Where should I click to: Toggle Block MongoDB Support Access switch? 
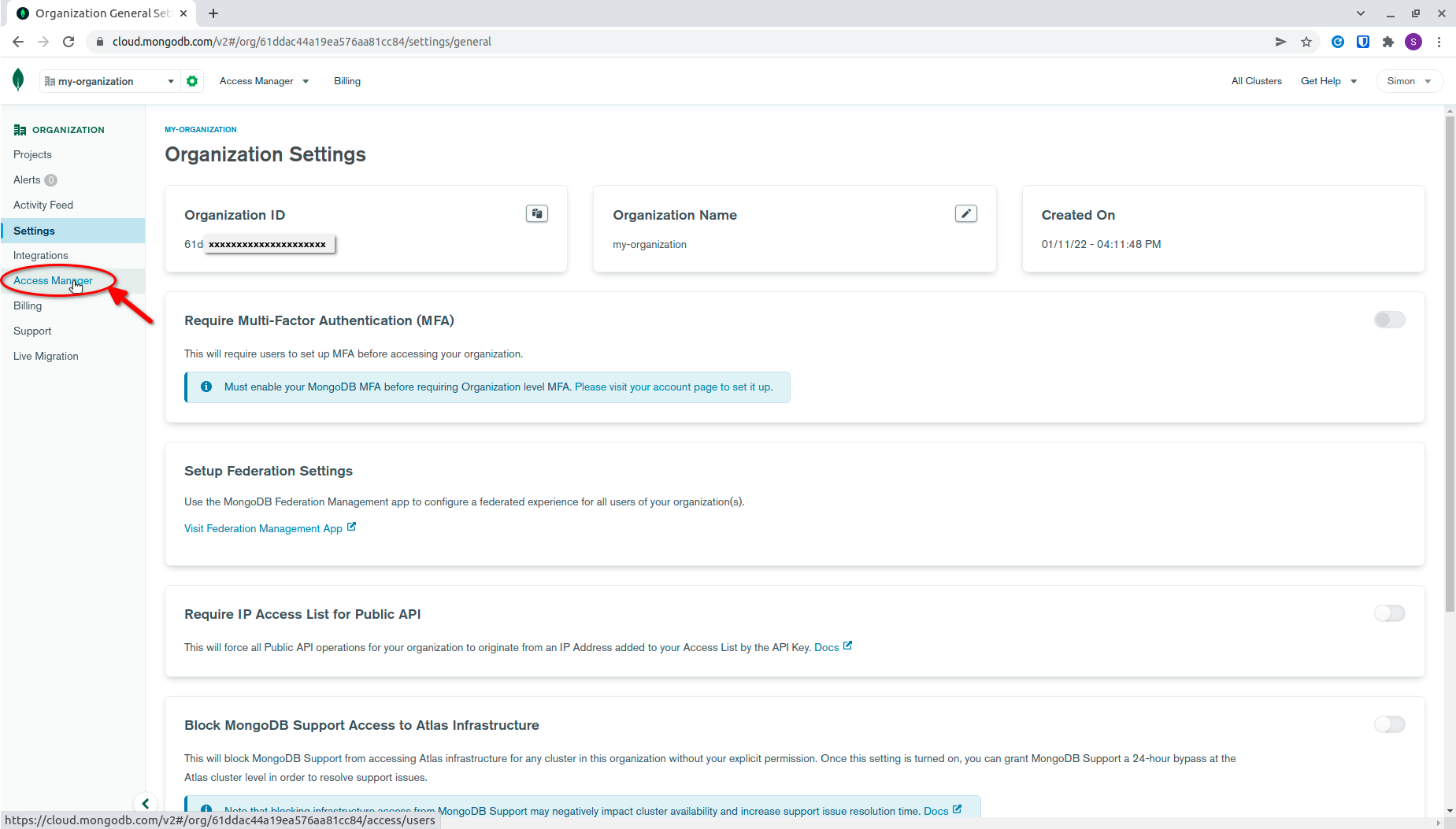(x=1390, y=724)
